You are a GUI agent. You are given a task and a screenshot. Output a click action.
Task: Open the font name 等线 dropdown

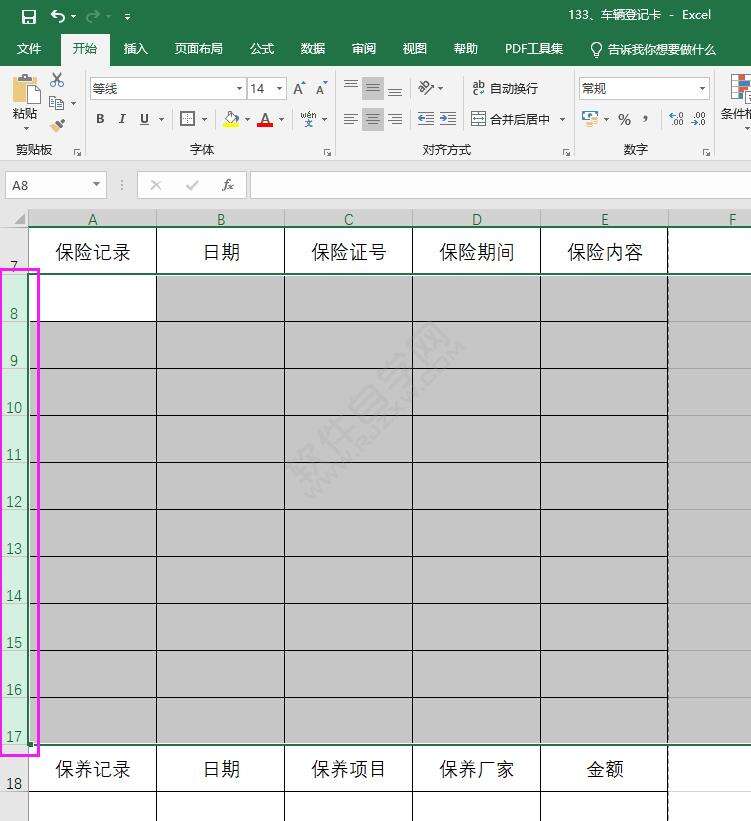pyautogui.click(x=239, y=88)
